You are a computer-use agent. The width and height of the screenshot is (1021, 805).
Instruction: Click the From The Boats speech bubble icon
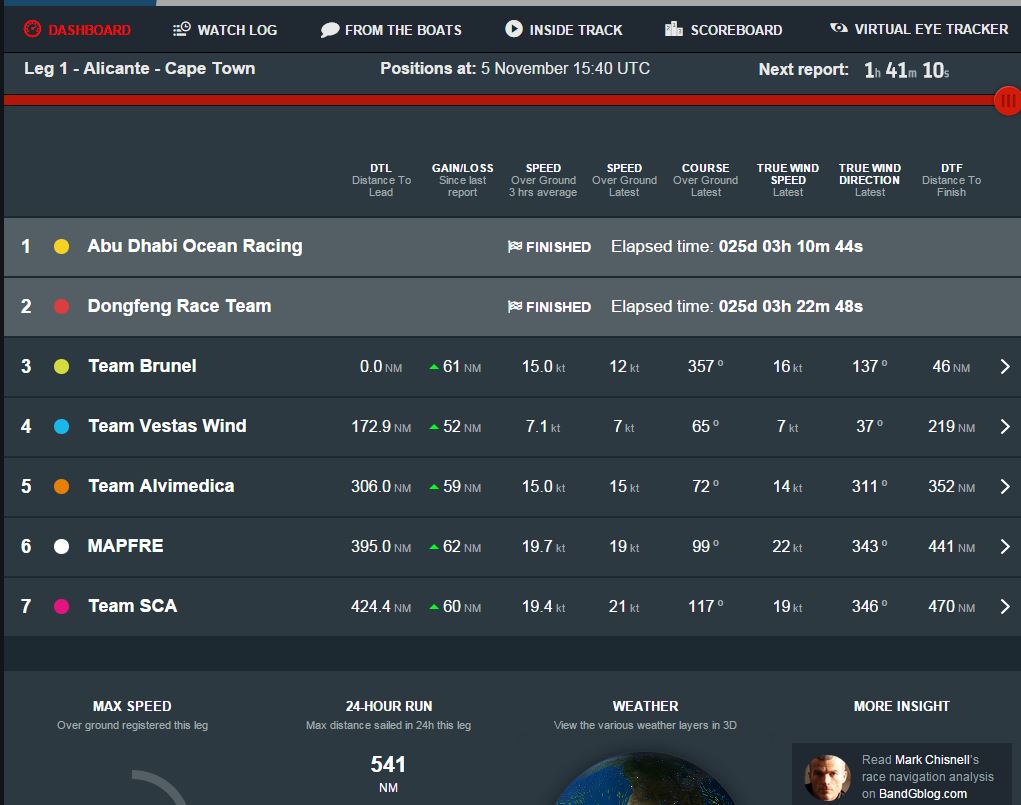330,29
